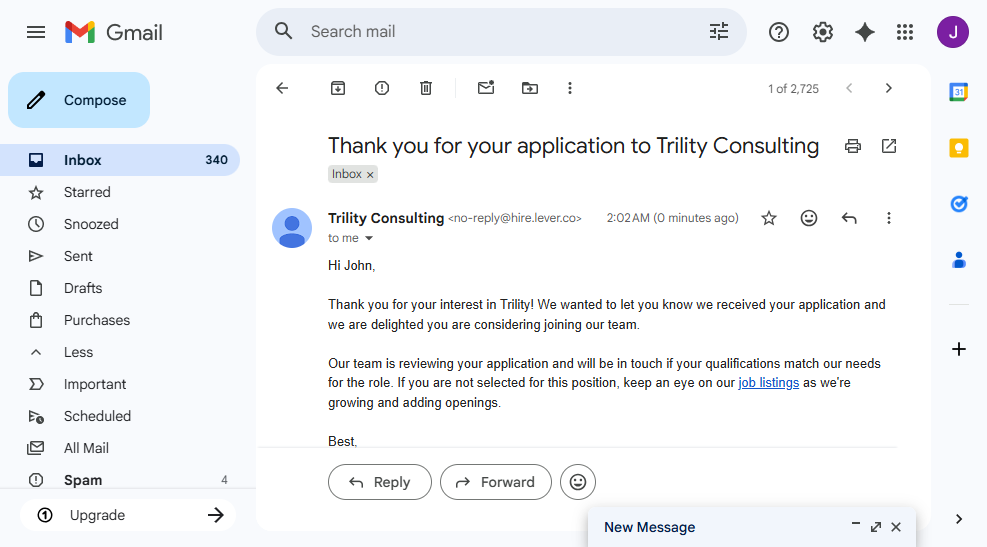Collapse the sidebar with the Less chevron
The image size is (987, 547).
point(36,352)
